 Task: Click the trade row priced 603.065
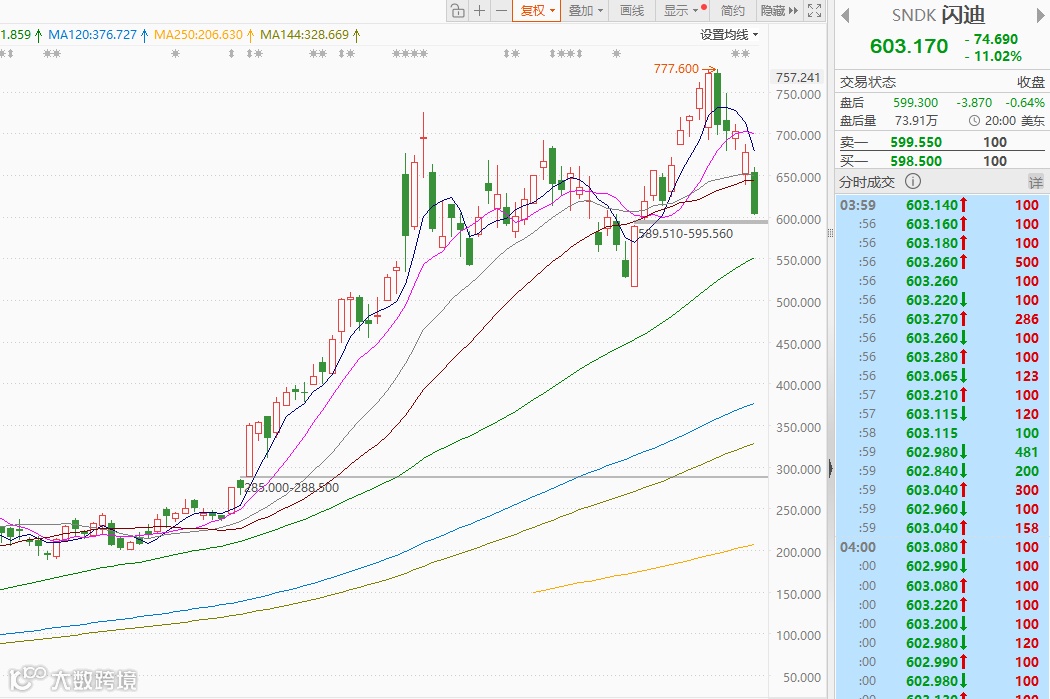[940, 376]
